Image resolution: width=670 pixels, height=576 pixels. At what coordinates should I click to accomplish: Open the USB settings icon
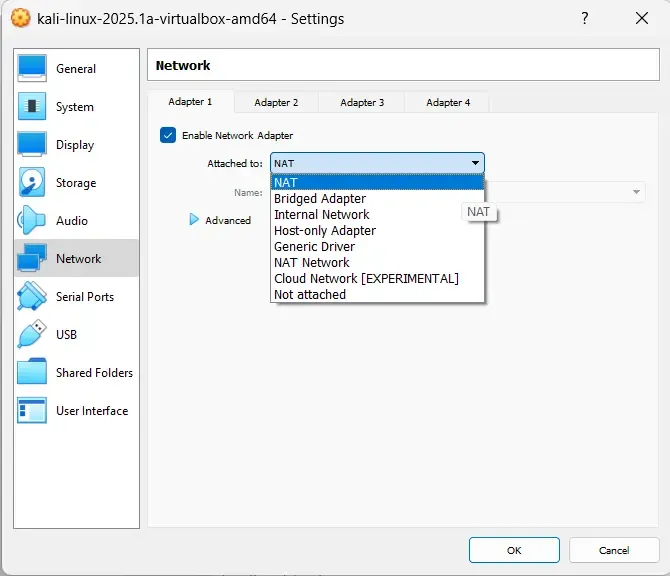[32, 334]
